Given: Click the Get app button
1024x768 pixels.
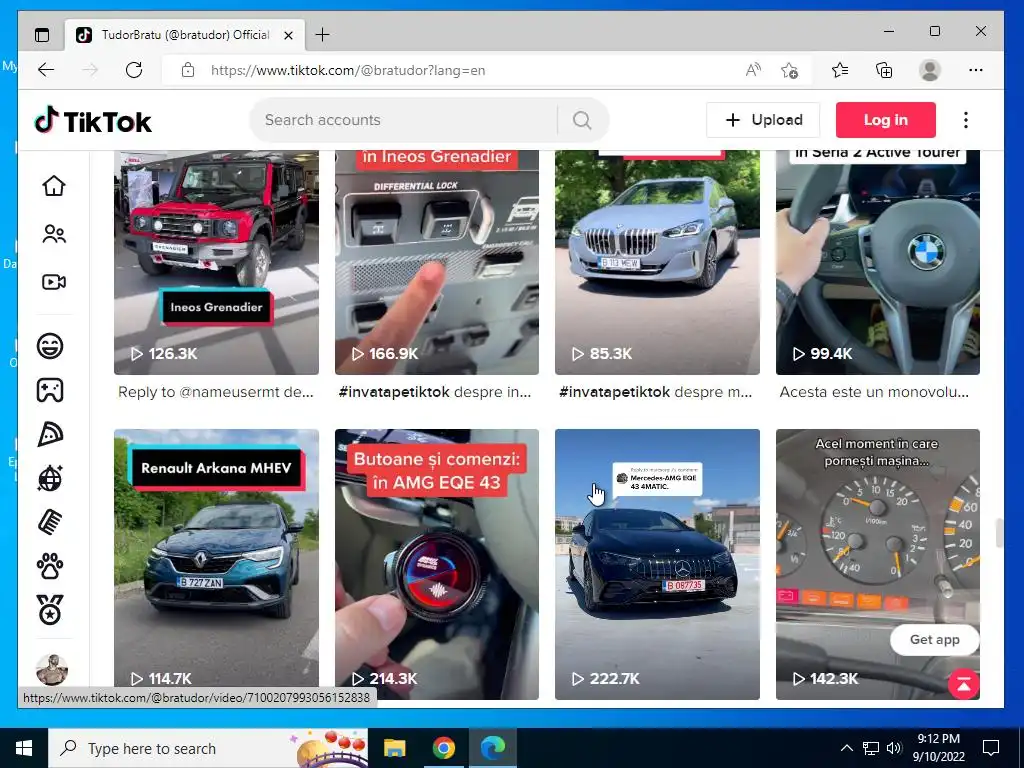Looking at the screenshot, I should coord(935,640).
